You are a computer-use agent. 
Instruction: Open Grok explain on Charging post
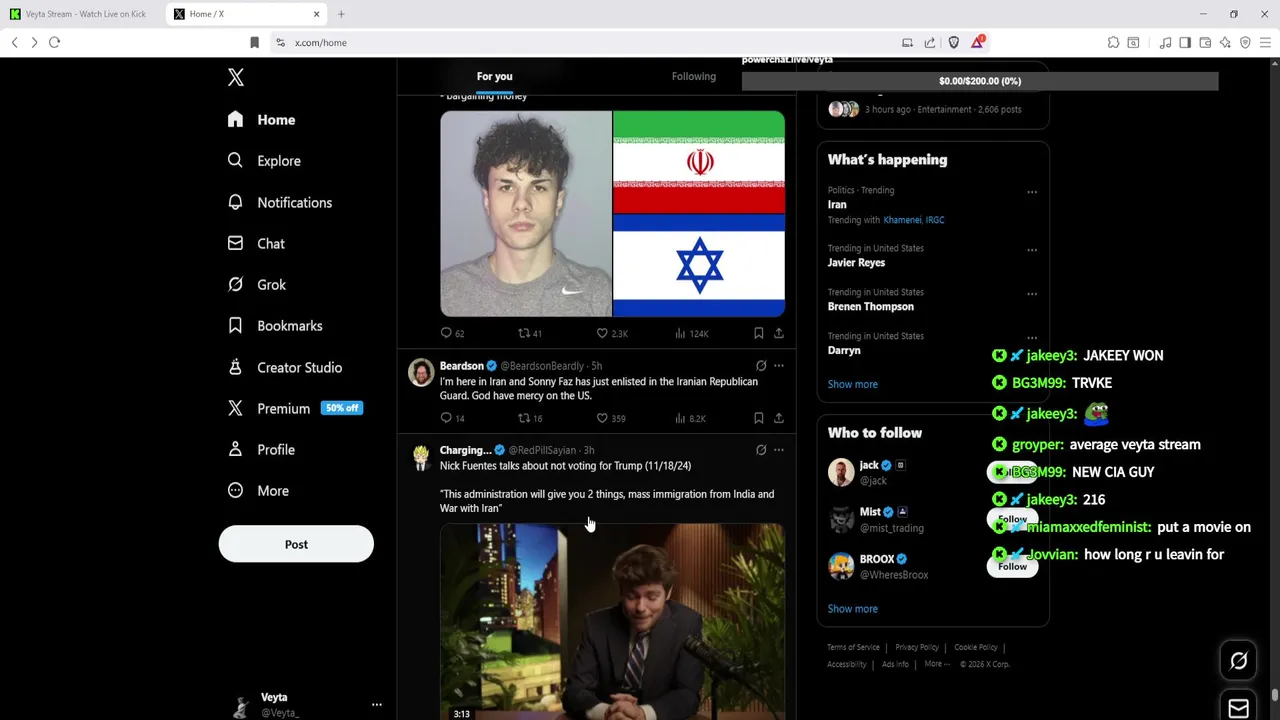761,450
